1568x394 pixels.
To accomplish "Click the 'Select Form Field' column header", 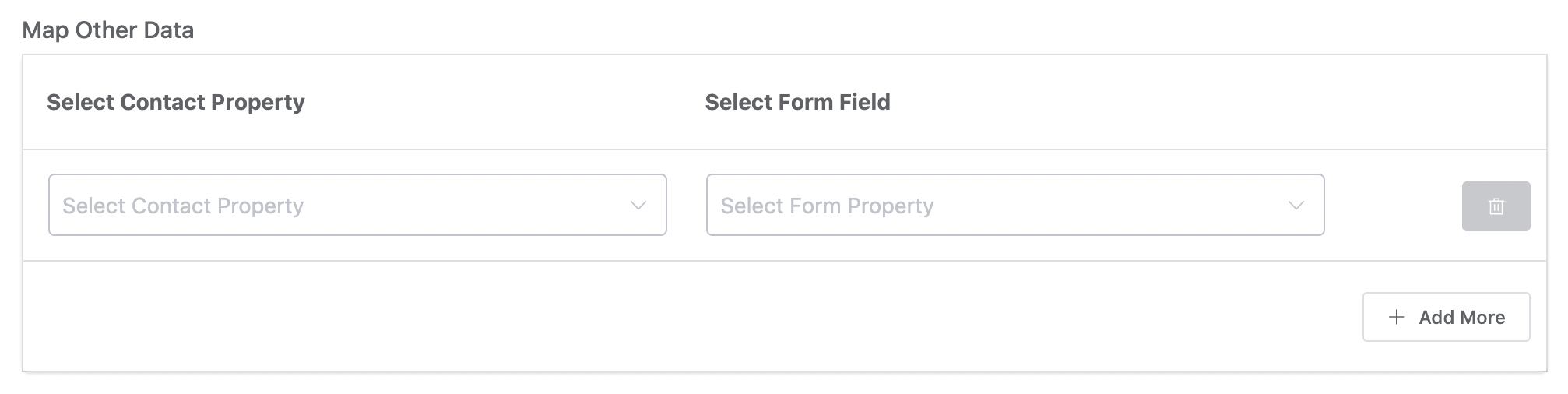I will pyautogui.click(x=797, y=102).
